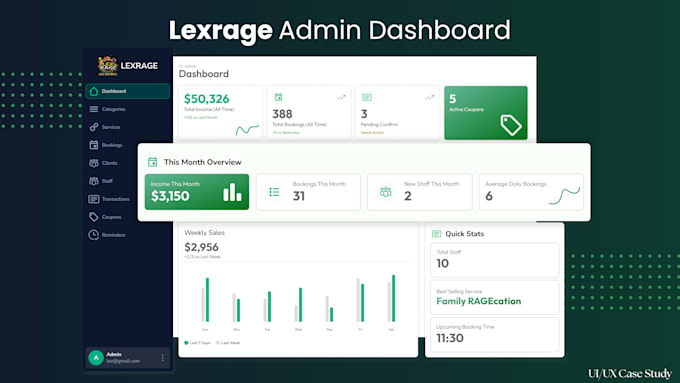Click the Total Income sparkline graph
This screenshot has height=383, width=680.
pyautogui.click(x=247, y=129)
